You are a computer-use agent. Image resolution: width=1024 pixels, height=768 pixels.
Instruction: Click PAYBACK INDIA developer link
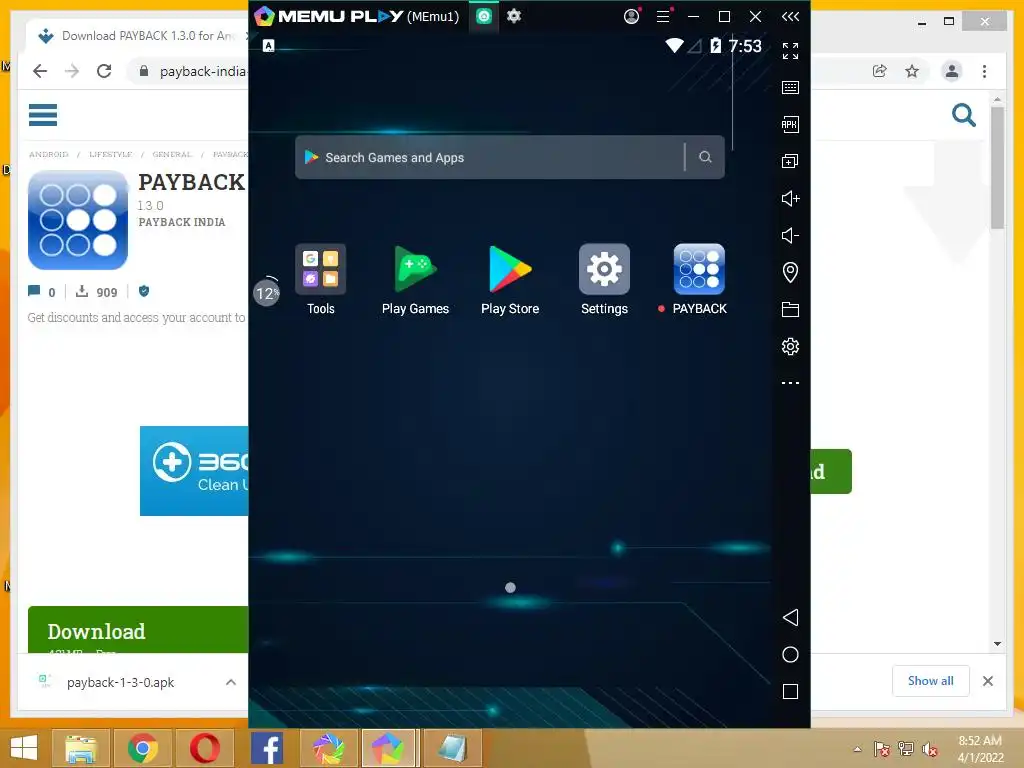[182, 222]
